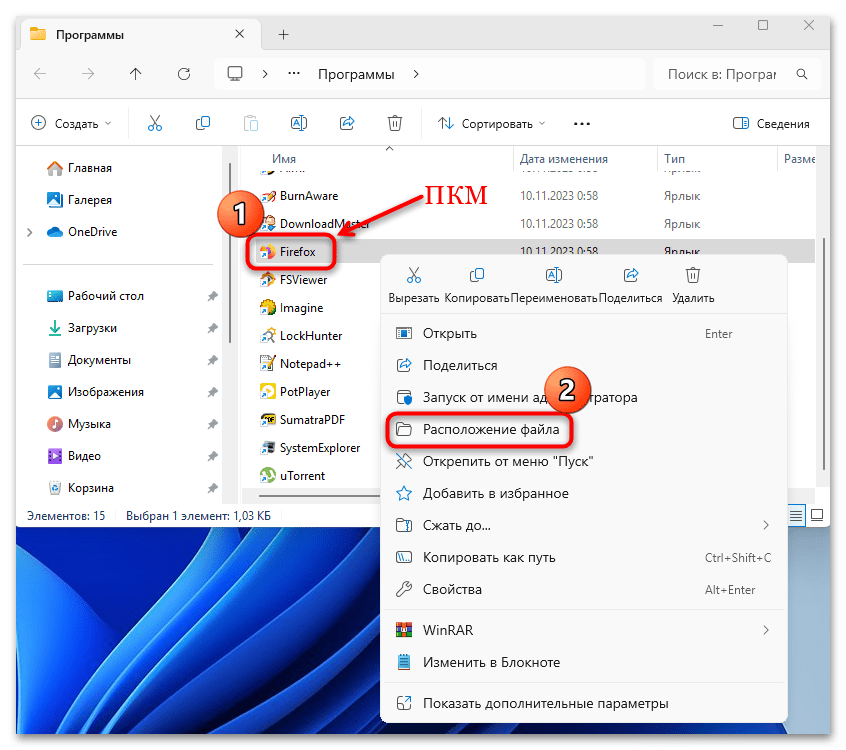This screenshot has height=750, width=846.
Task: Select the FSViewer shortcut
Action: pyautogui.click(x=294, y=280)
